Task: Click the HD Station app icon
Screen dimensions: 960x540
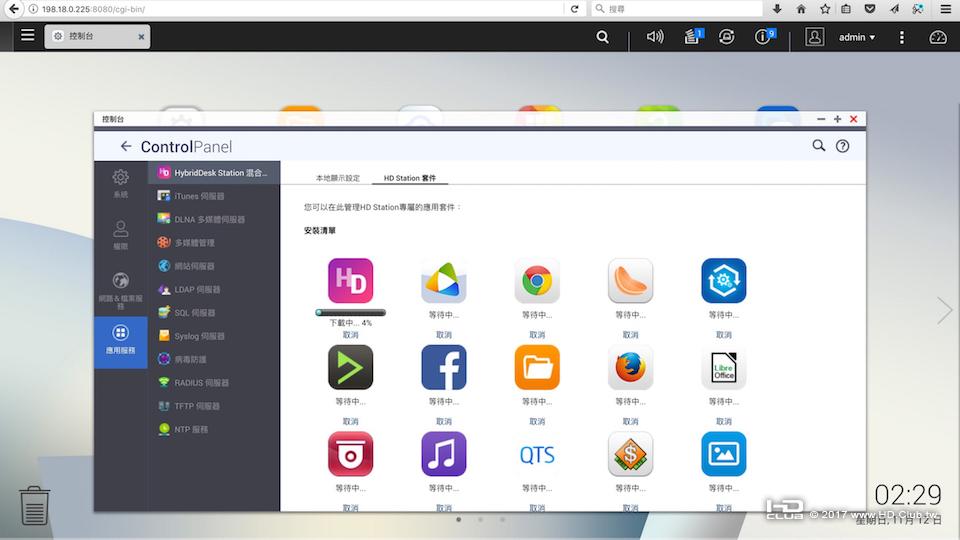Action: pyautogui.click(x=350, y=280)
